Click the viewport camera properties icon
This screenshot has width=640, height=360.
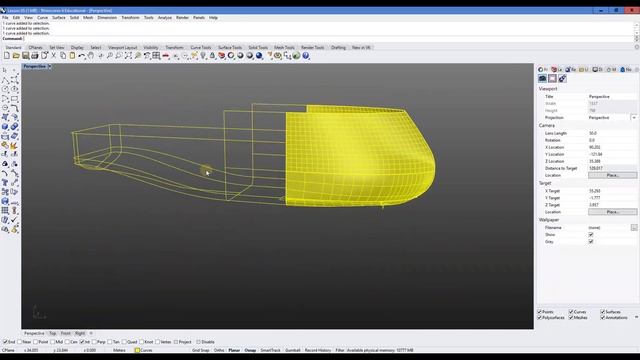pos(542,78)
